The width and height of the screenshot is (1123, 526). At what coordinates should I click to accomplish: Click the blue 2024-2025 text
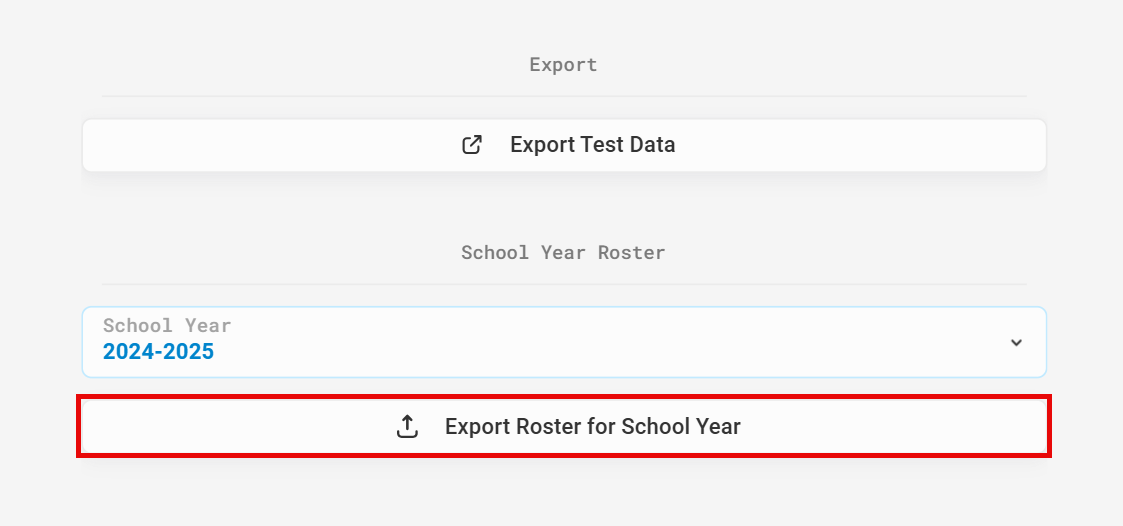tap(158, 351)
